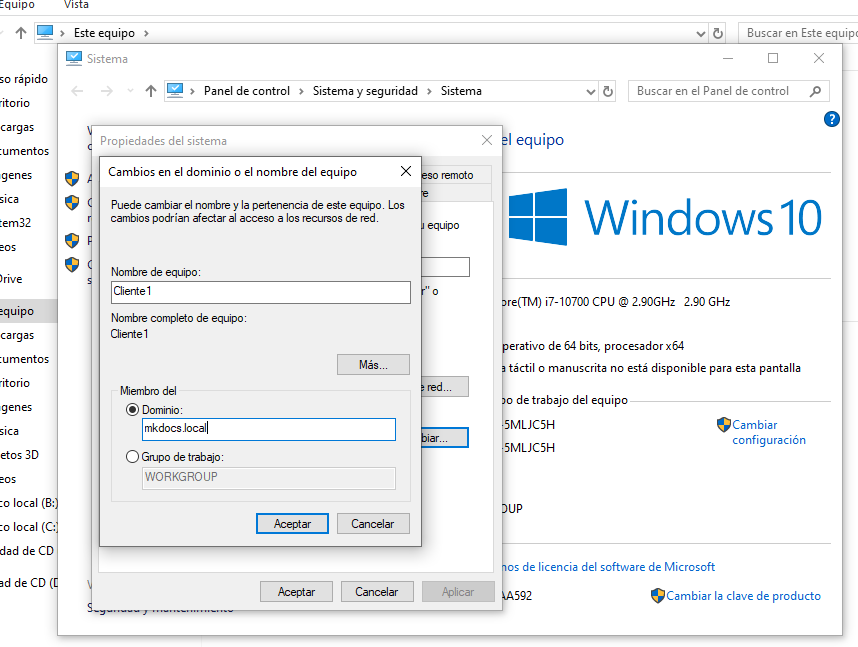Click the up arrow in Sistema window
Viewport: 858px width, 647px height.
click(x=150, y=91)
